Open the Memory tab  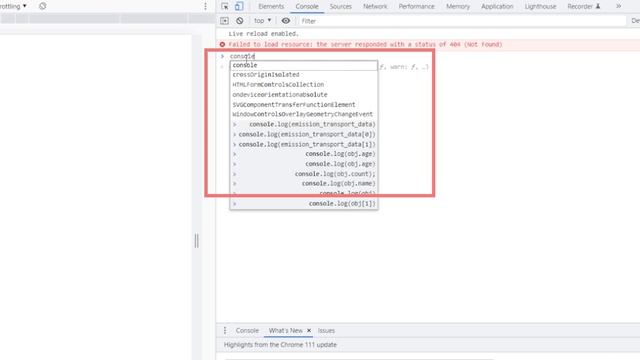[x=458, y=7]
